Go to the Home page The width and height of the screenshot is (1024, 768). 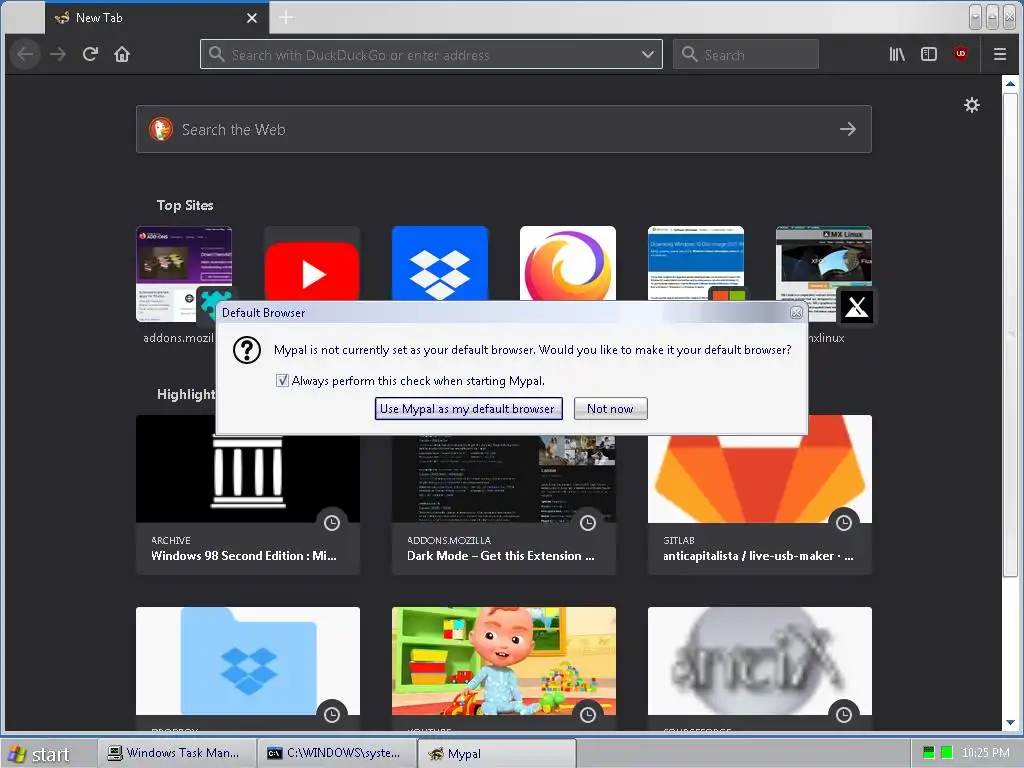pos(122,54)
